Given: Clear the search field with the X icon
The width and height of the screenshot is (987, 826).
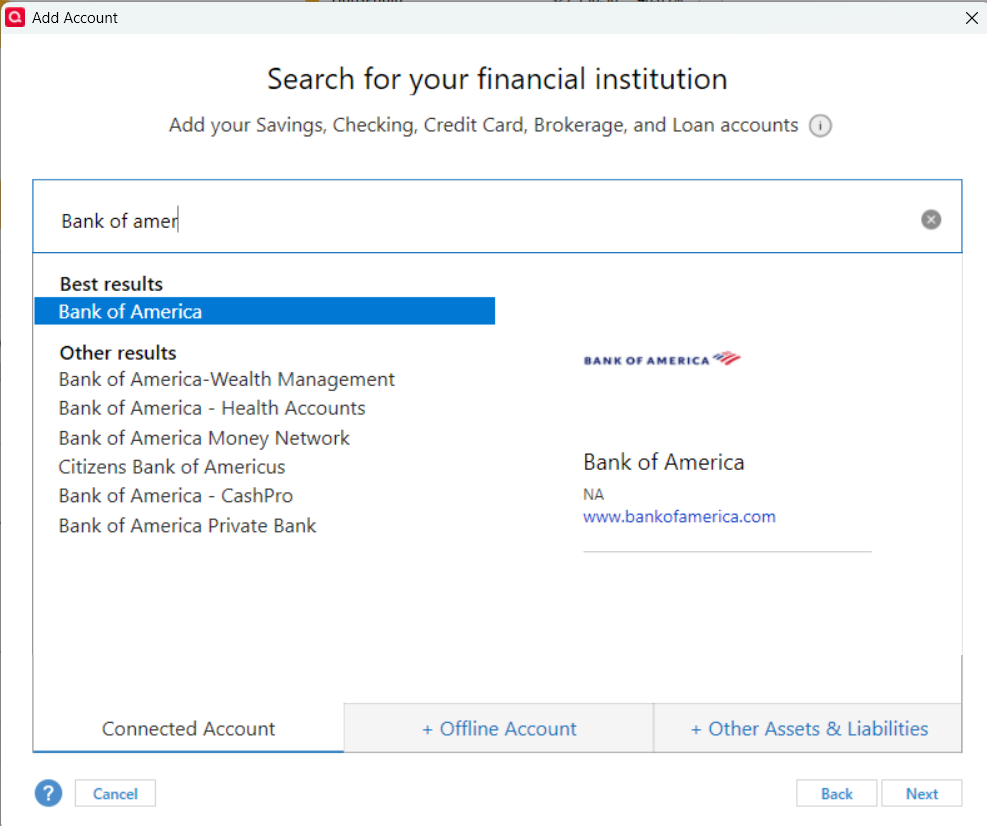Looking at the screenshot, I should (x=931, y=220).
